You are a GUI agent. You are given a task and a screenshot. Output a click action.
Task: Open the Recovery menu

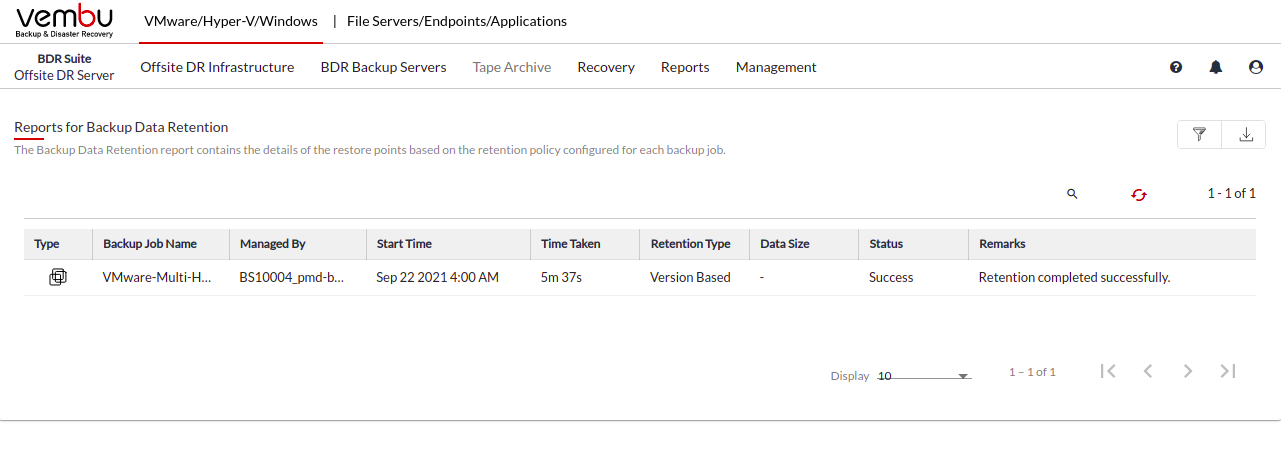(x=606, y=67)
